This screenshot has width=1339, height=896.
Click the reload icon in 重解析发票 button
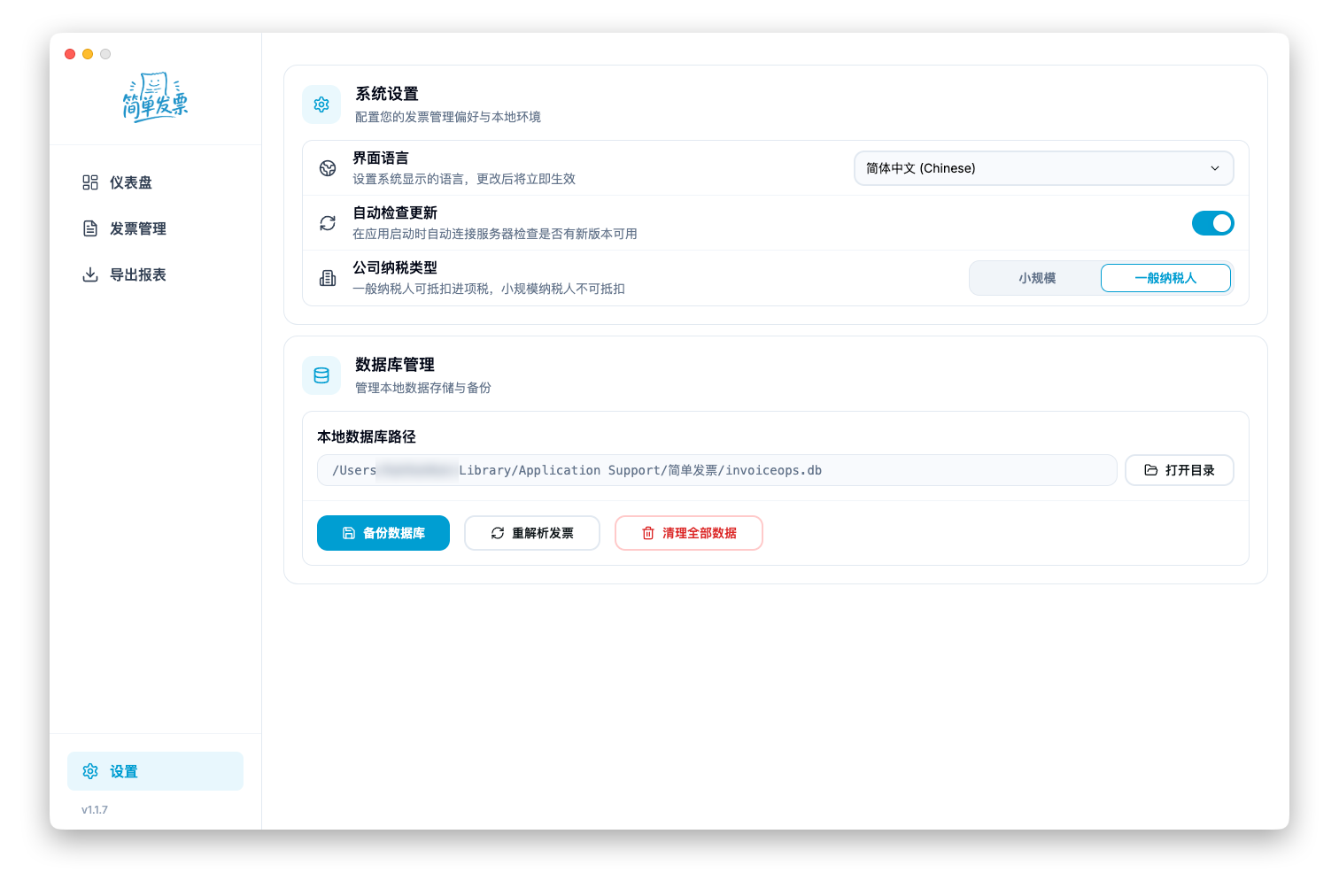tap(498, 533)
